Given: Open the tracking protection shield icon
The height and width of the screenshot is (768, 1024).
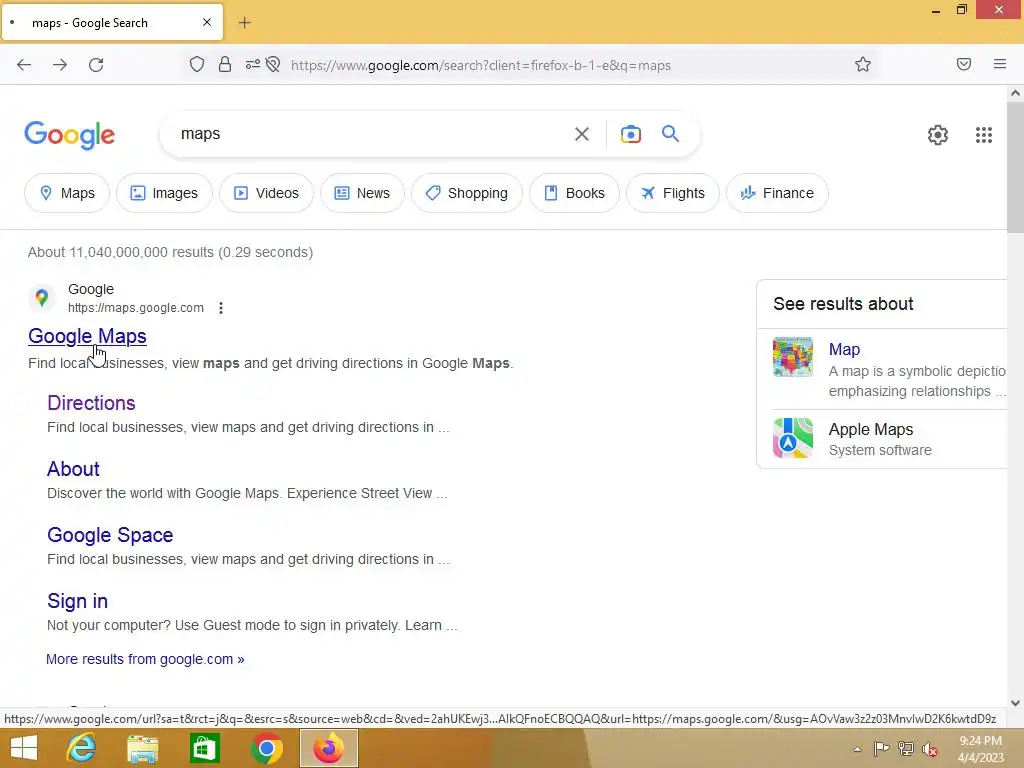Looking at the screenshot, I should coord(197,64).
